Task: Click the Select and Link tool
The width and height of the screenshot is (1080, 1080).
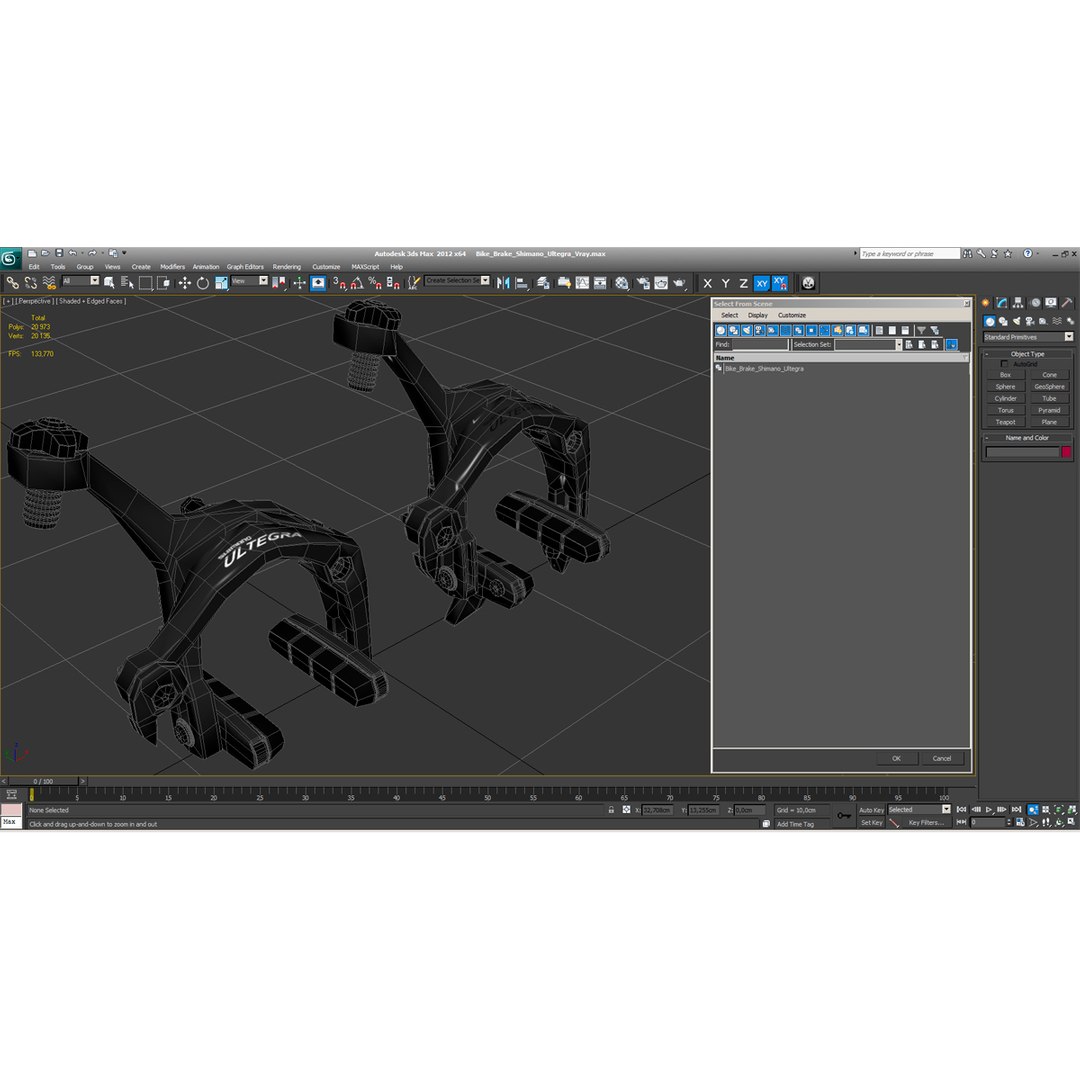Action: 12,283
